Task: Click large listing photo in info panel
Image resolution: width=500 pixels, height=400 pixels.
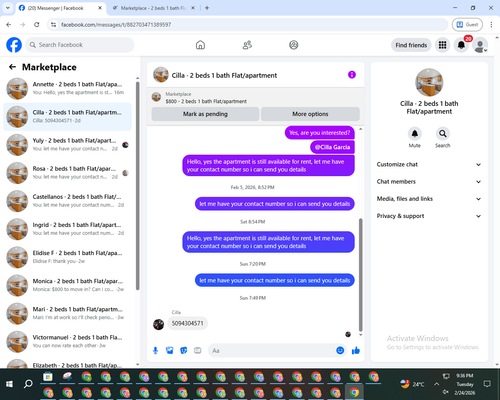Action: (x=429, y=82)
